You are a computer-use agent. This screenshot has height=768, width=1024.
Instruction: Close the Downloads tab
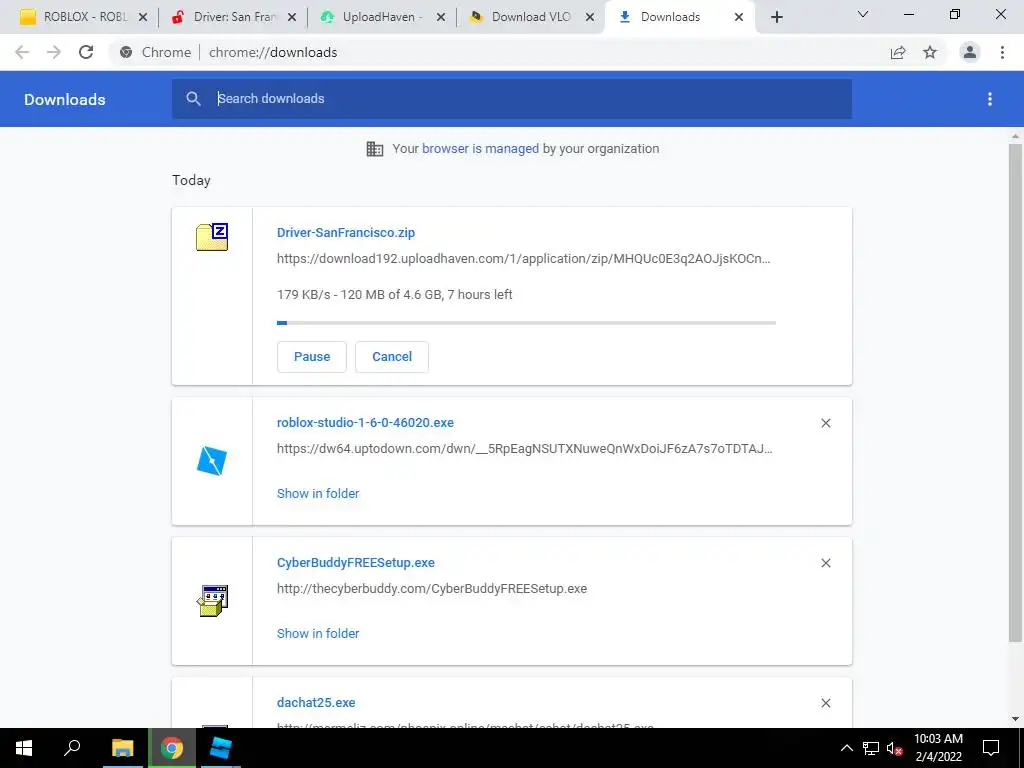(x=739, y=18)
